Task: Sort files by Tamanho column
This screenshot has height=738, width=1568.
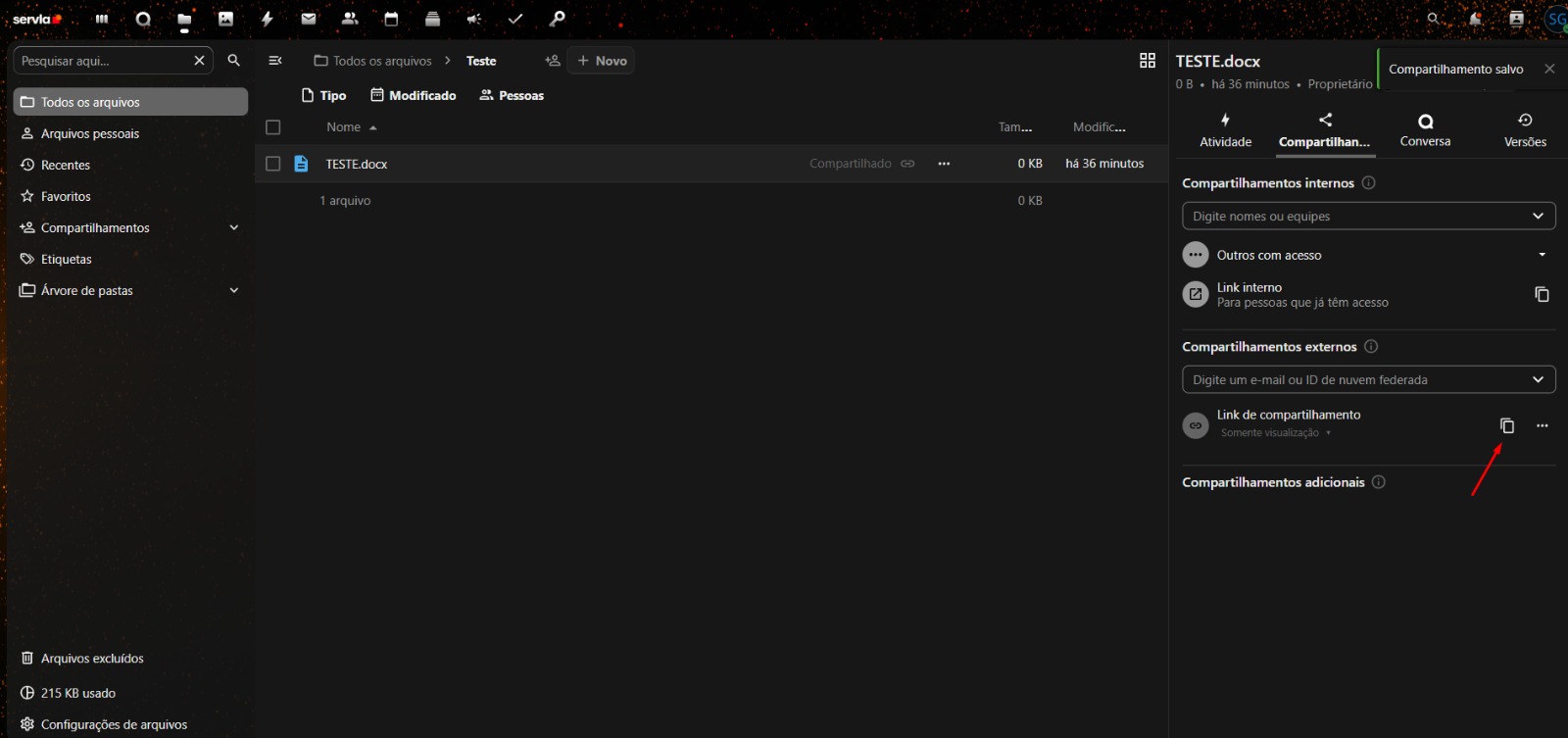Action: [1015, 127]
